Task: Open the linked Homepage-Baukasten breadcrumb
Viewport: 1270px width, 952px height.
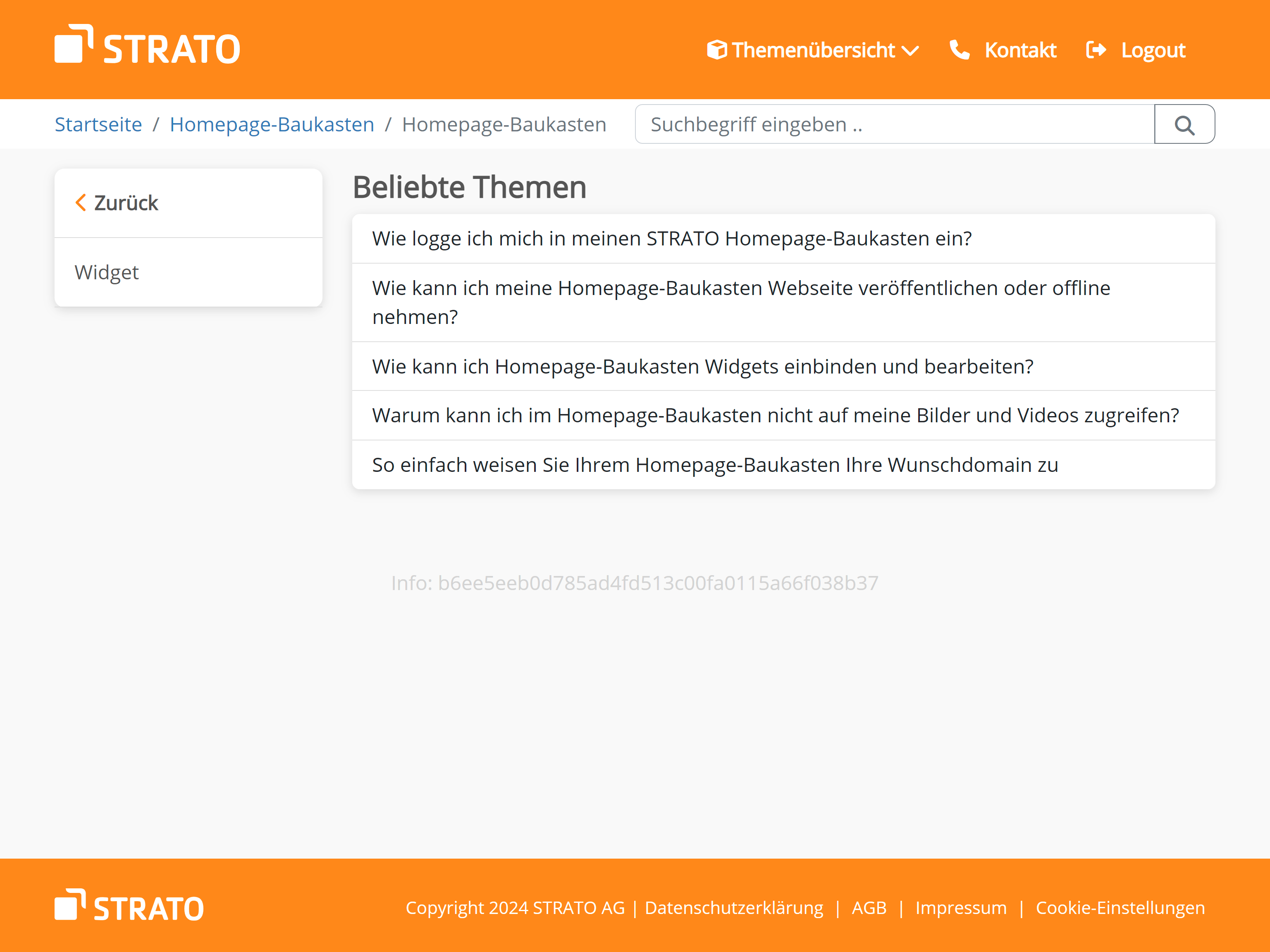Action: (272, 124)
